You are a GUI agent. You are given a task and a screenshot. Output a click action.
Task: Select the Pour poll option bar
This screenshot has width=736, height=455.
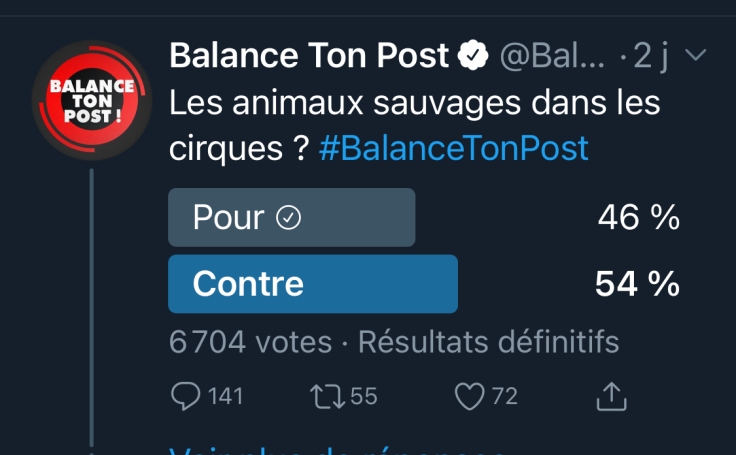point(291,217)
